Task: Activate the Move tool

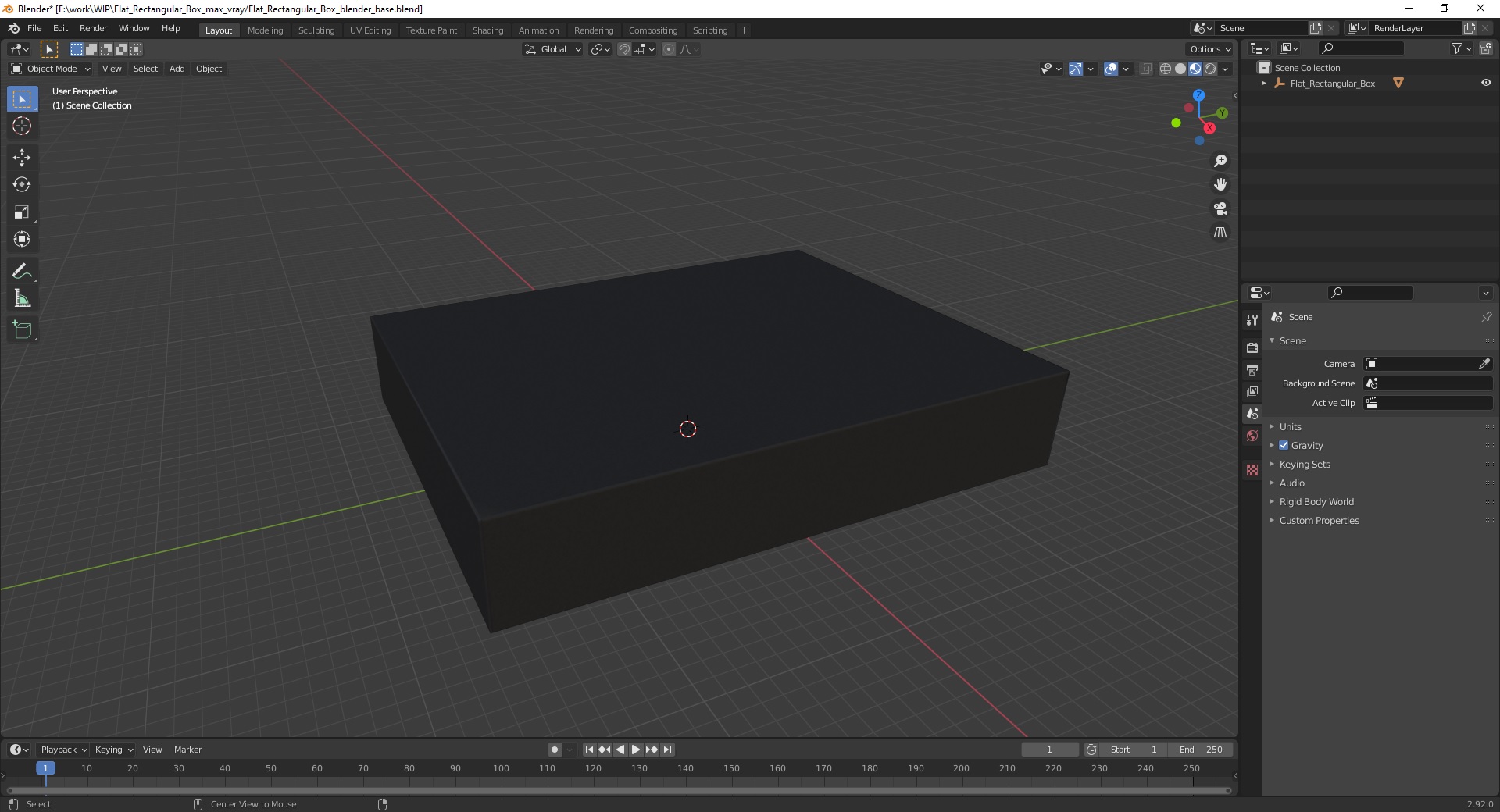Action: point(22,158)
